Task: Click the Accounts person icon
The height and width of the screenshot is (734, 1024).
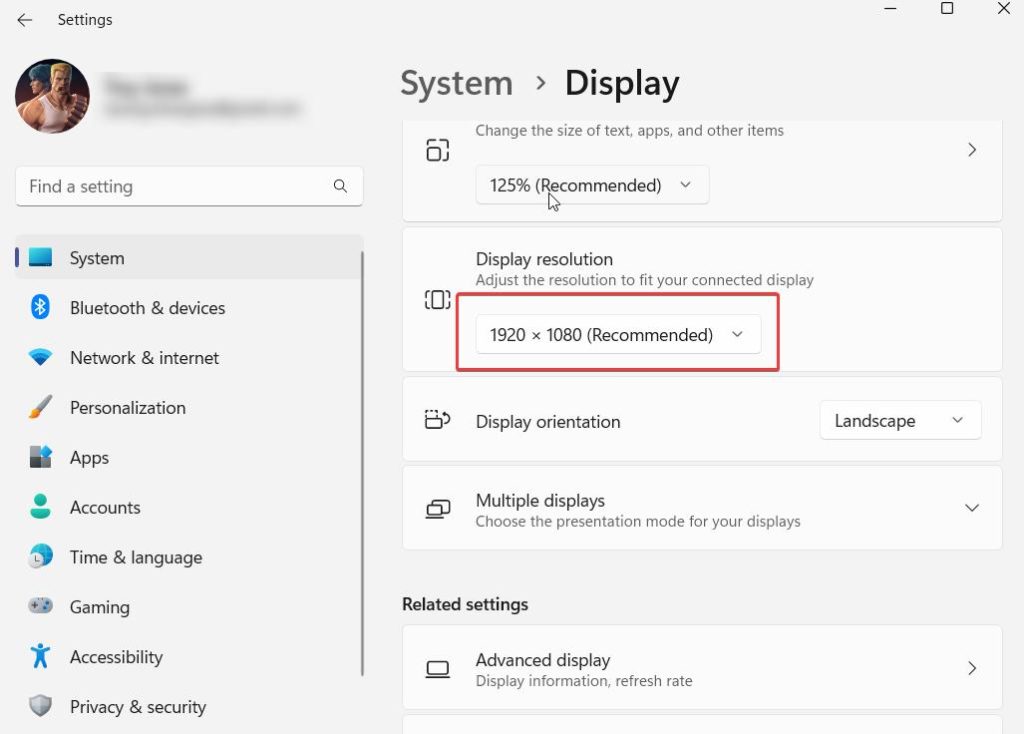Action: [x=40, y=507]
